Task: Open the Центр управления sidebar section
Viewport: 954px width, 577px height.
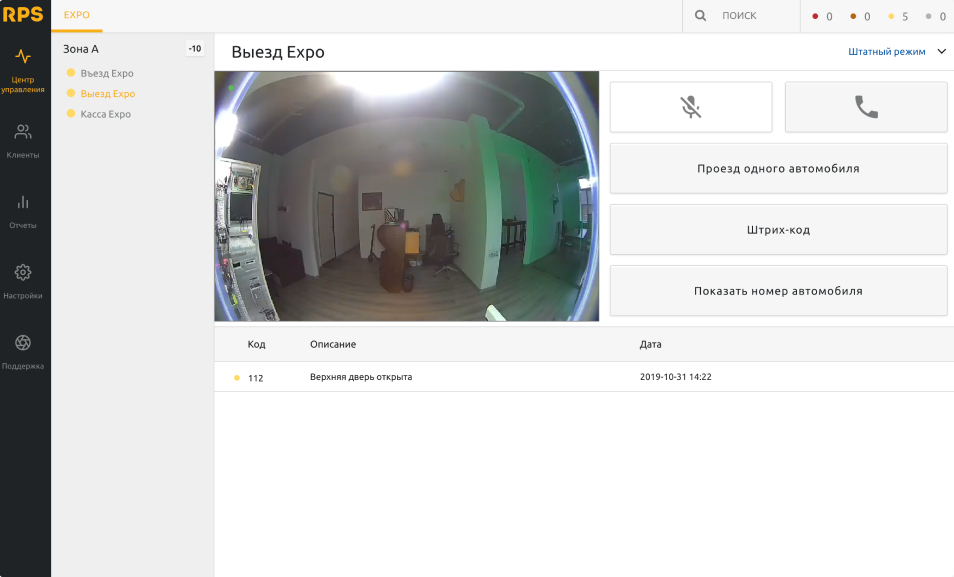Action: tap(24, 69)
